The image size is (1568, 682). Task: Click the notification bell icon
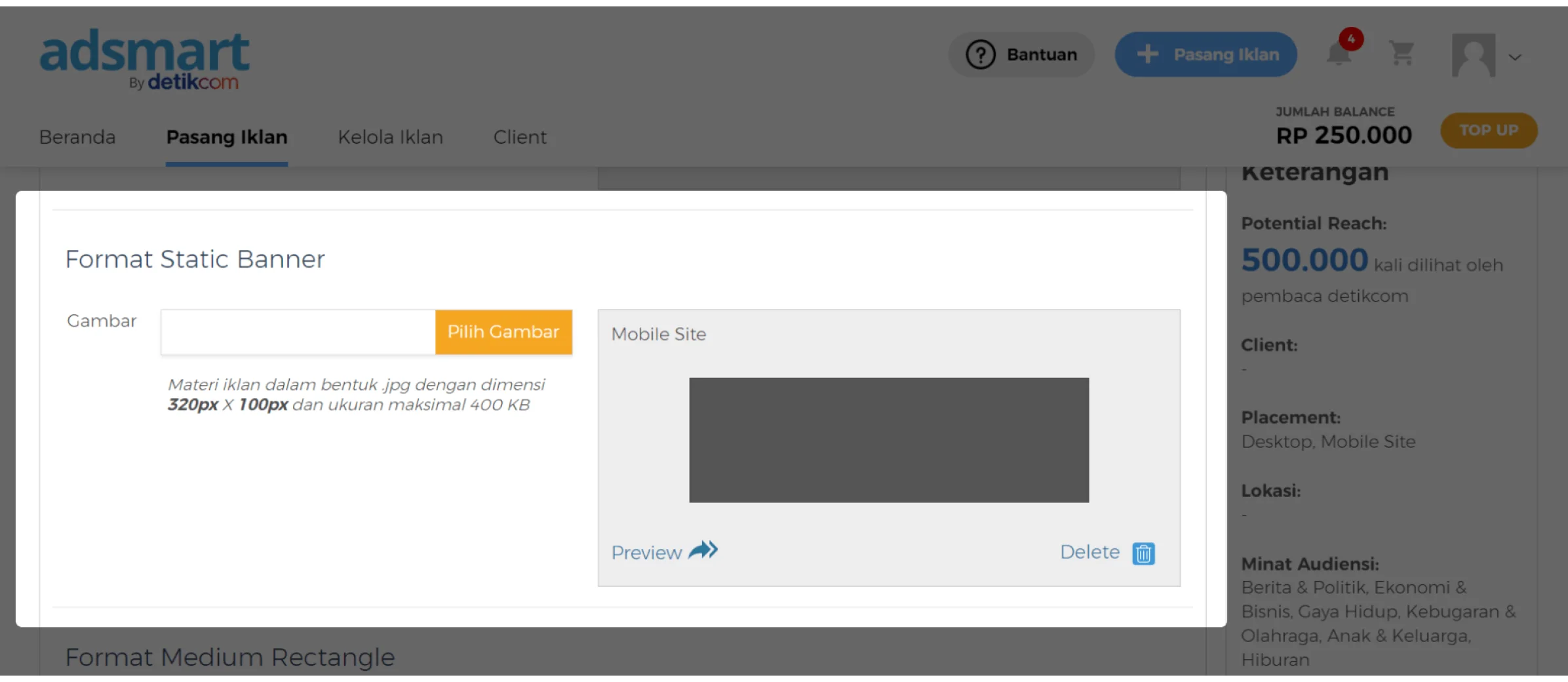click(x=1338, y=54)
